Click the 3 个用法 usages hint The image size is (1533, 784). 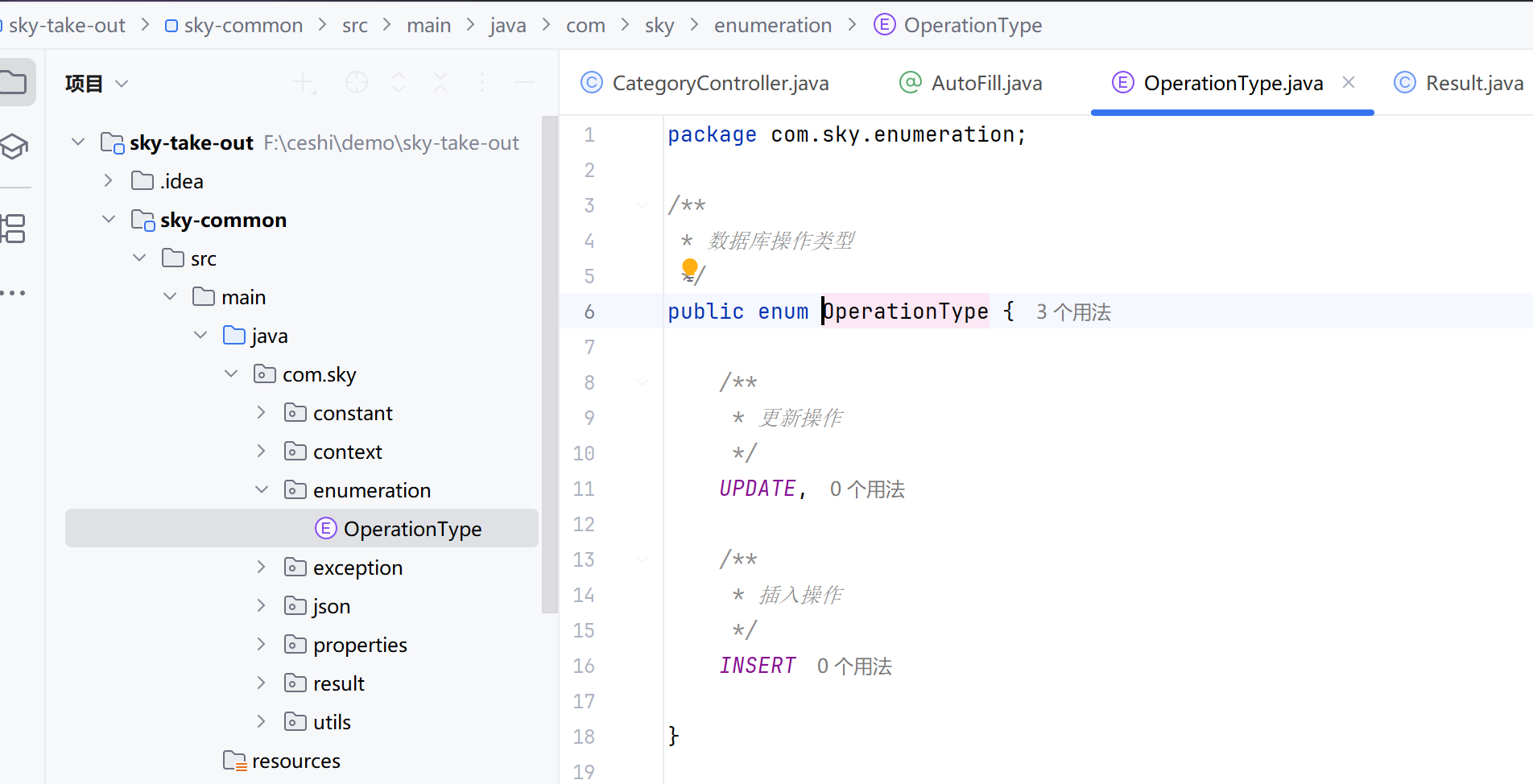click(1073, 312)
